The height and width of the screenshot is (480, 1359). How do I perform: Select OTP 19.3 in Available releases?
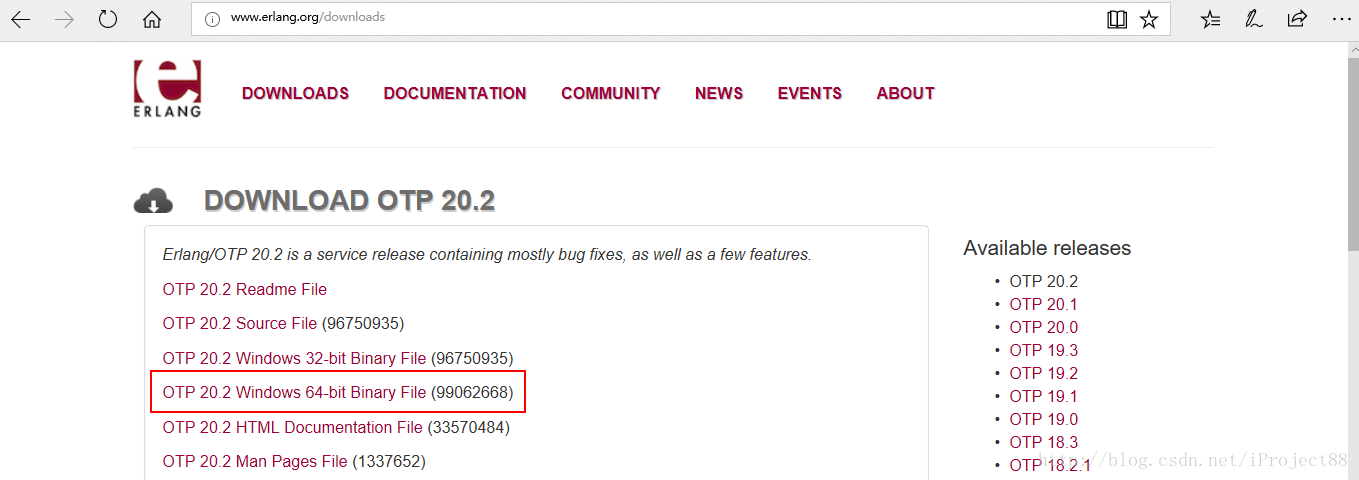coord(1044,350)
